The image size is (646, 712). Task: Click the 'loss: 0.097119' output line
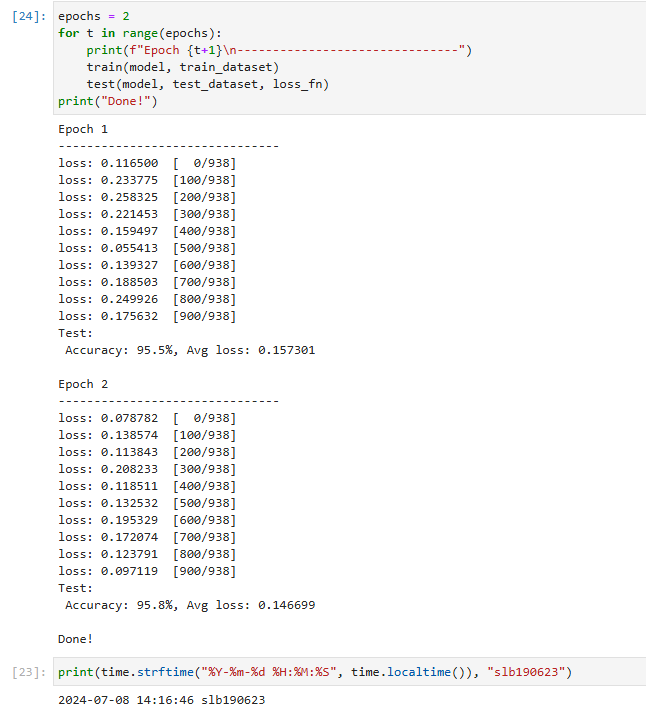(x=147, y=571)
